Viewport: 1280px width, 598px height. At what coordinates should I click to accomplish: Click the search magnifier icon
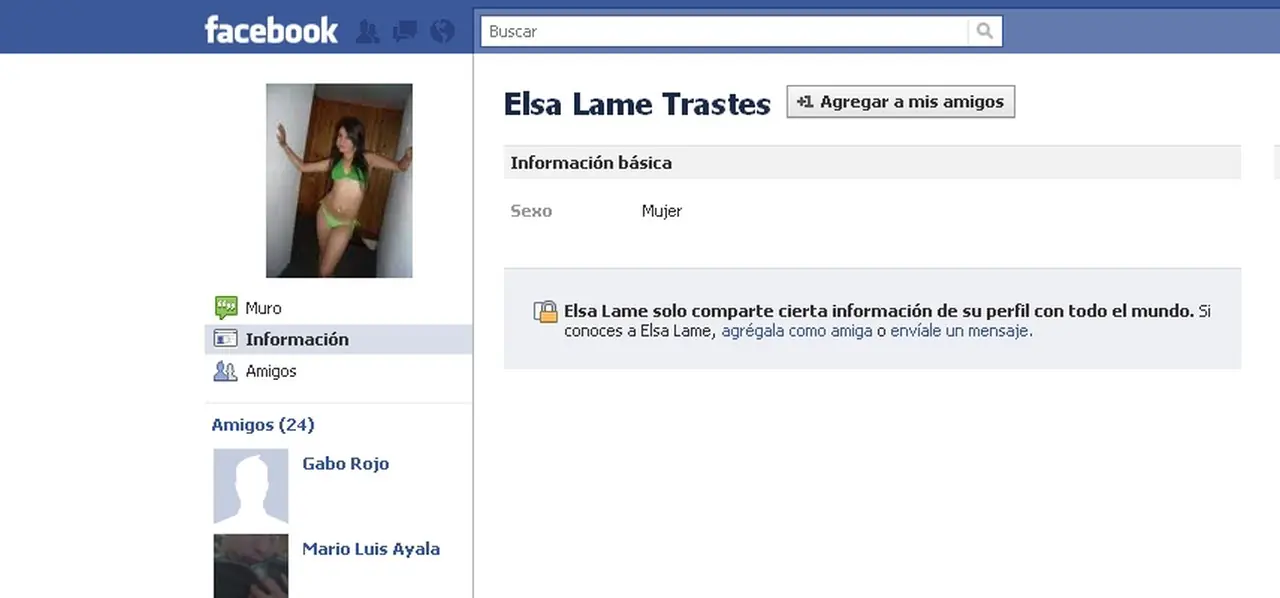[x=985, y=31]
